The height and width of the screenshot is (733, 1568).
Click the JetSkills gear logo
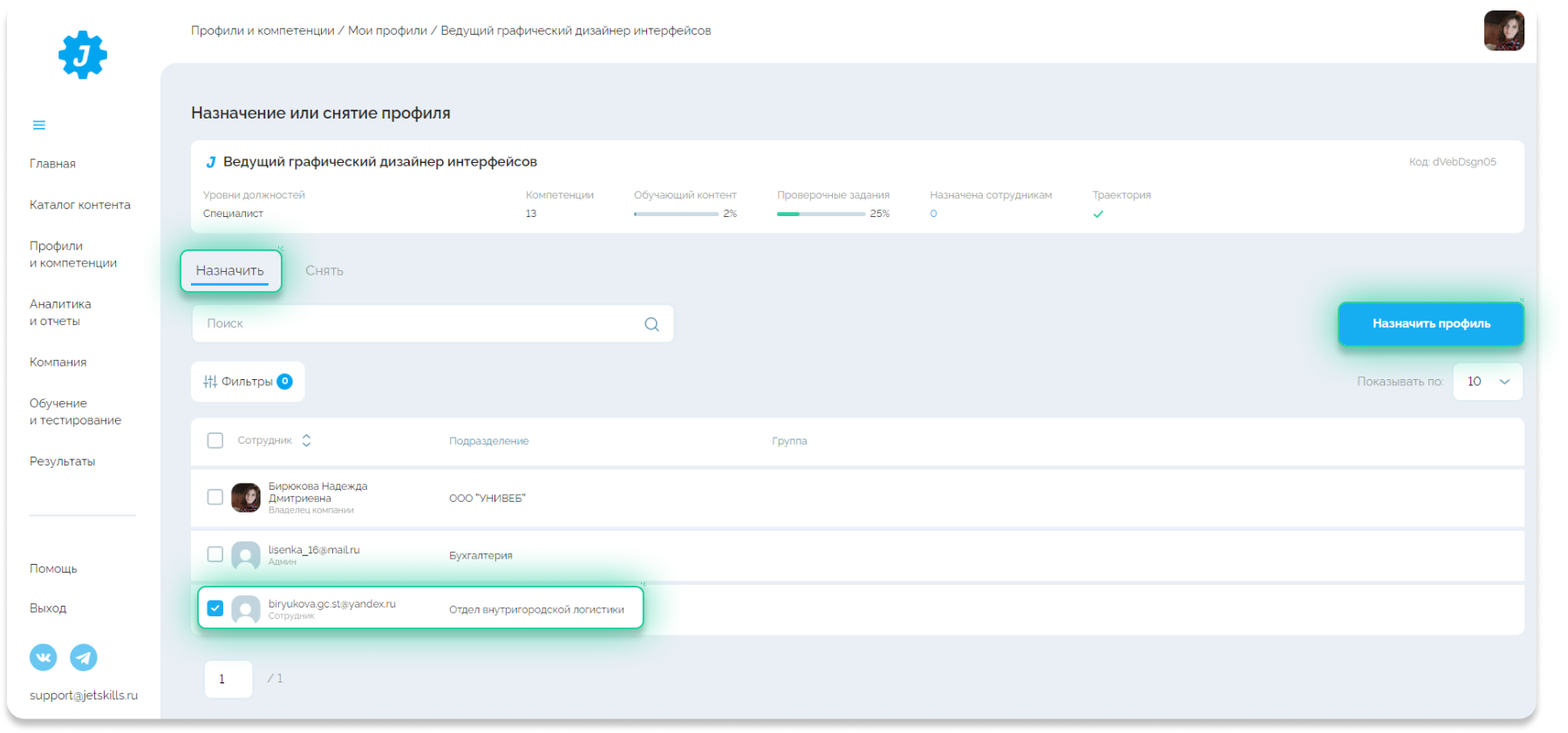pos(82,56)
